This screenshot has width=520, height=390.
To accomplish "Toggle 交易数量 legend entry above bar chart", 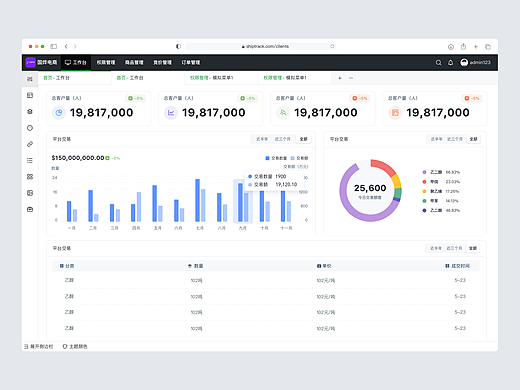I will coord(276,158).
